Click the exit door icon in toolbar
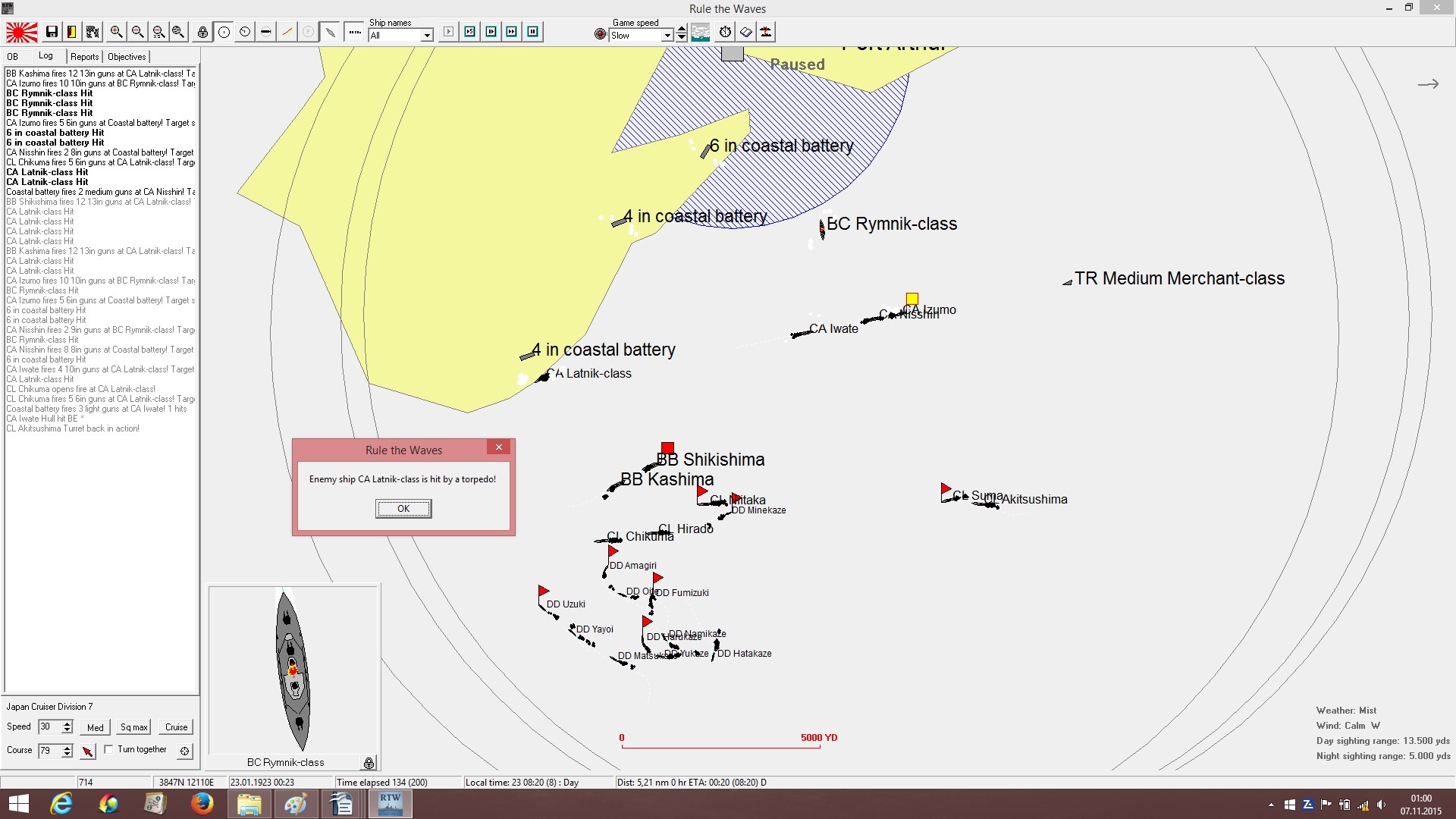1456x819 pixels. (x=72, y=32)
